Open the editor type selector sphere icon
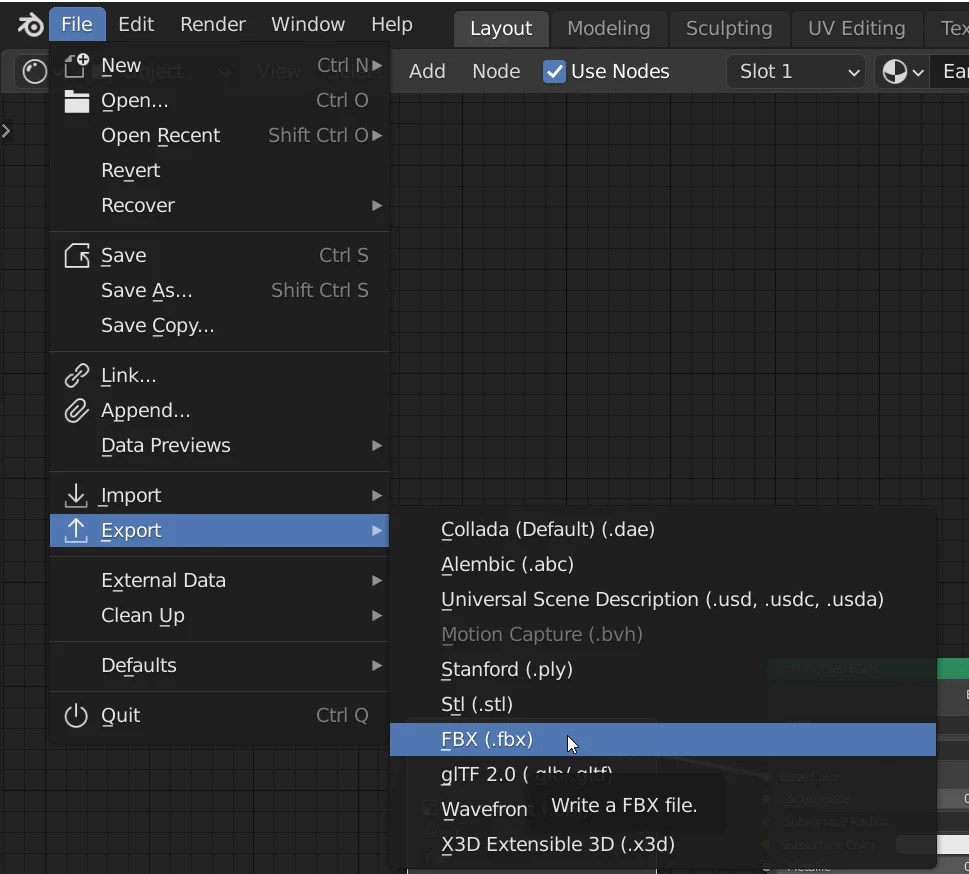The width and height of the screenshot is (969, 874). point(35,72)
